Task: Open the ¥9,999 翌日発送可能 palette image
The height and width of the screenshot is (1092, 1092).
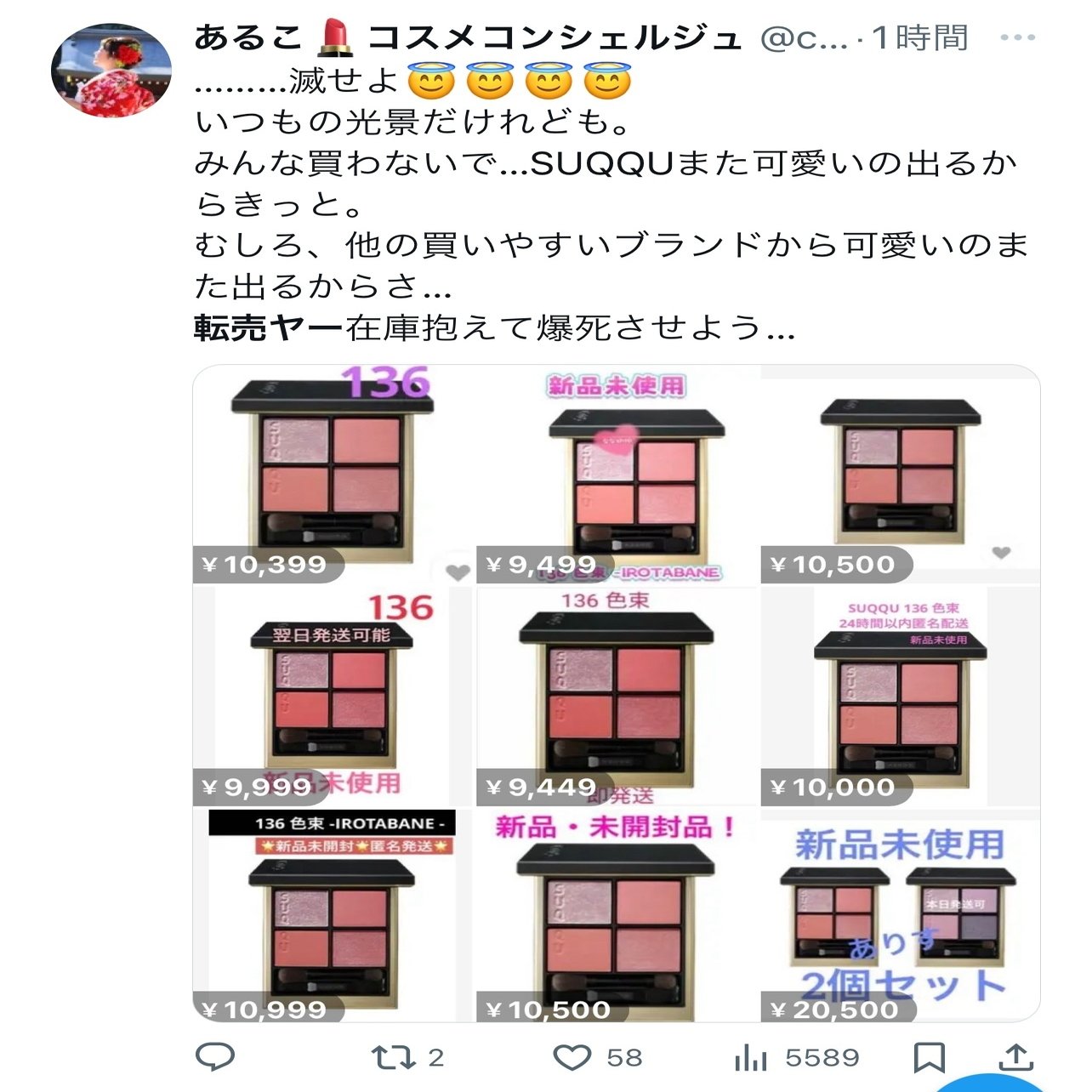Action: pyautogui.click(x=333, y=697)
